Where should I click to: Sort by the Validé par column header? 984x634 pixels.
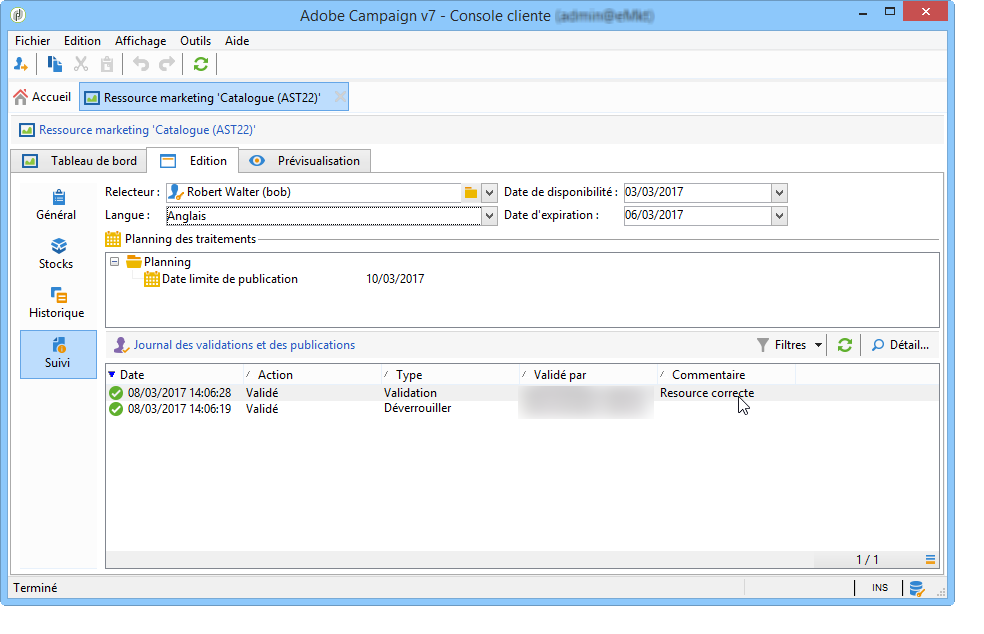pos(589,375)
